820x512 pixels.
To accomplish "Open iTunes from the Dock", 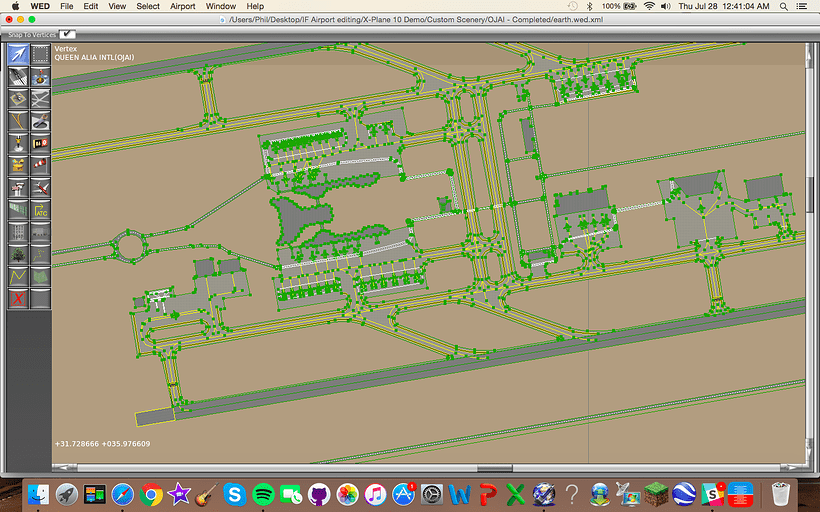I will [375, 494].
